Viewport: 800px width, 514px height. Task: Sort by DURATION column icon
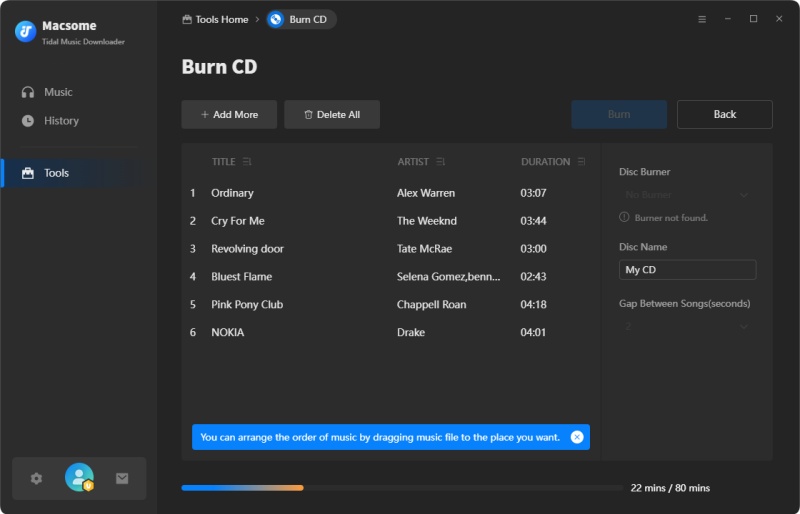(581, 162)
